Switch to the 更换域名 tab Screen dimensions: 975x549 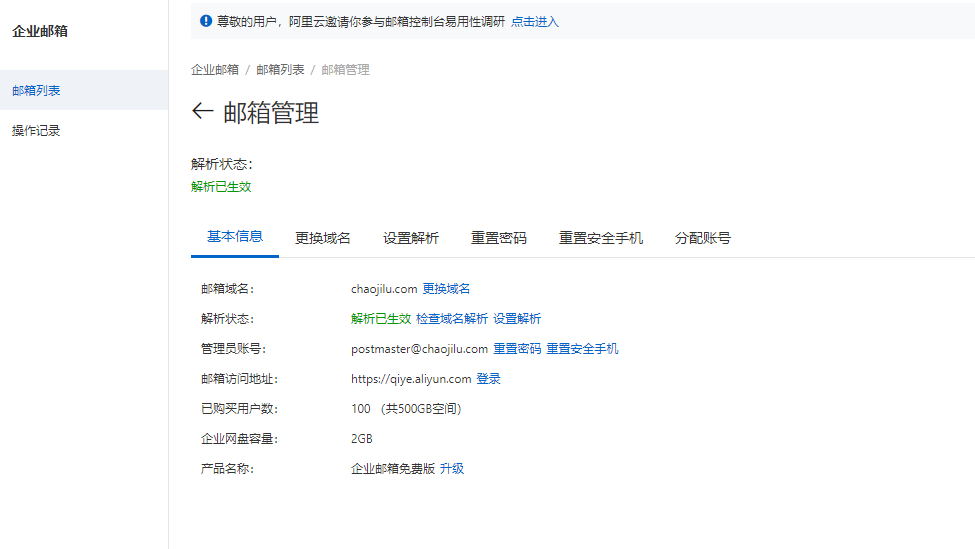pyautogui.click(x=323, y=238)
